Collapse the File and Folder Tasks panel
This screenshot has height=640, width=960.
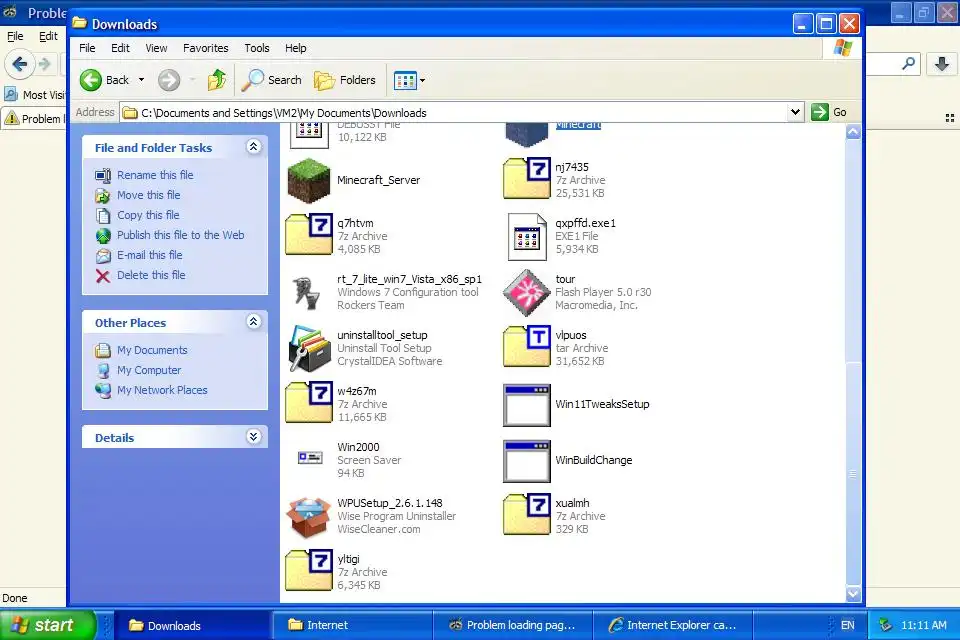(x=253, y=146)
